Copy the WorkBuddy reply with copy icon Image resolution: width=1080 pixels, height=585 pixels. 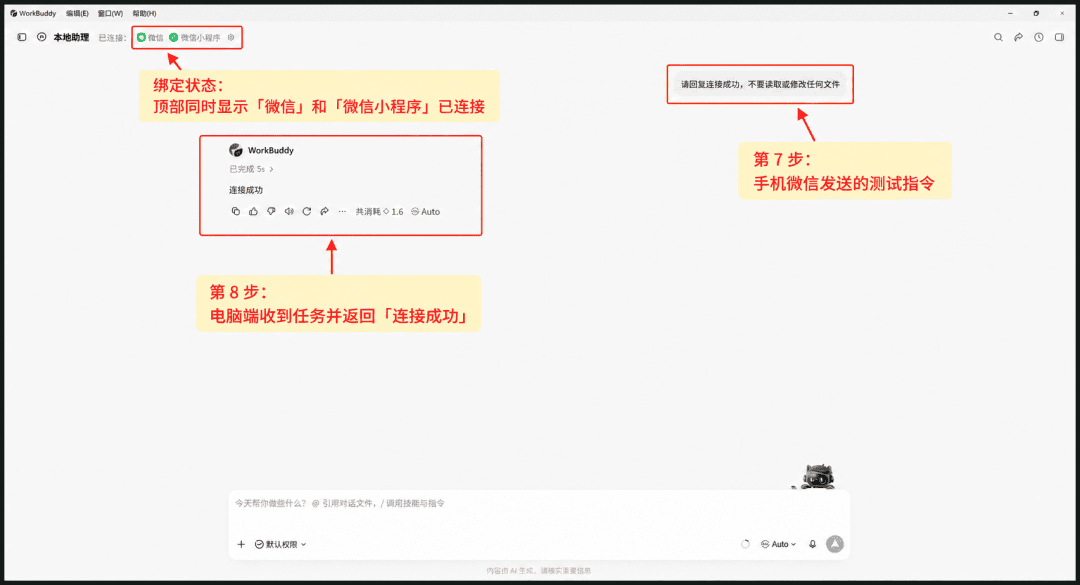click(236, 212)
